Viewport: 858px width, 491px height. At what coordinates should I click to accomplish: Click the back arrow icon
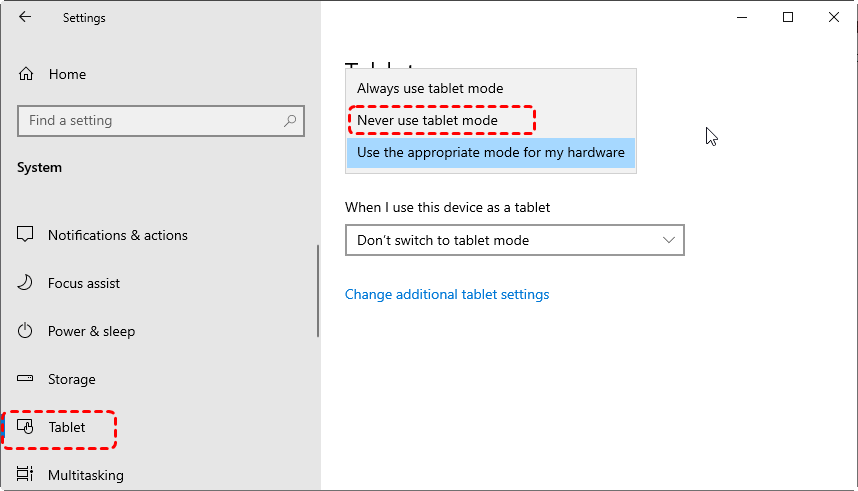(x=25, y=17)
